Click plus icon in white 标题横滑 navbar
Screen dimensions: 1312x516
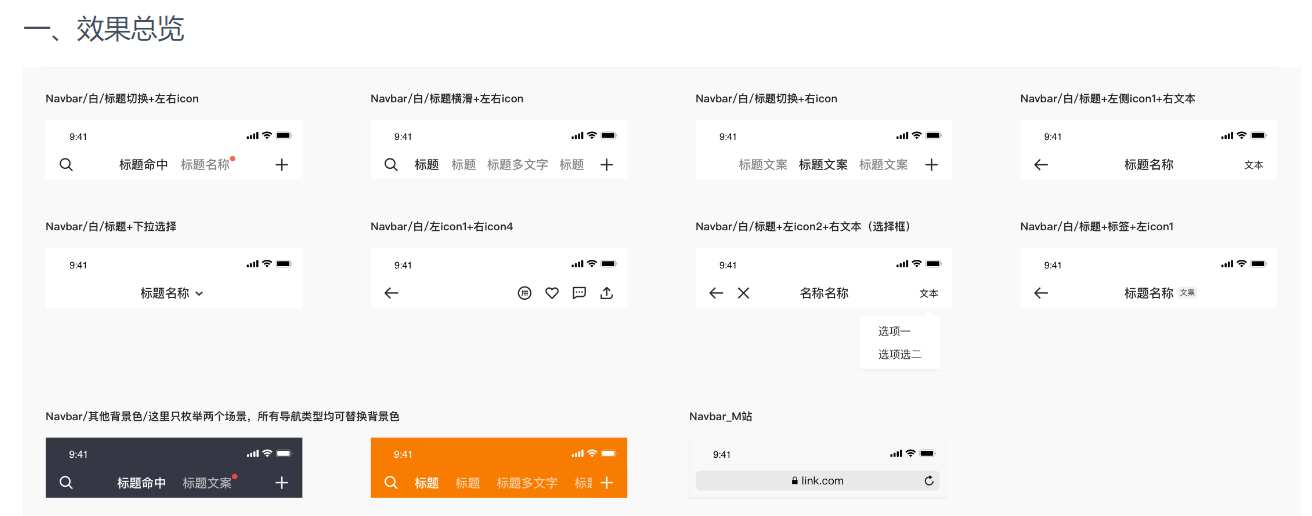[606, 165]
